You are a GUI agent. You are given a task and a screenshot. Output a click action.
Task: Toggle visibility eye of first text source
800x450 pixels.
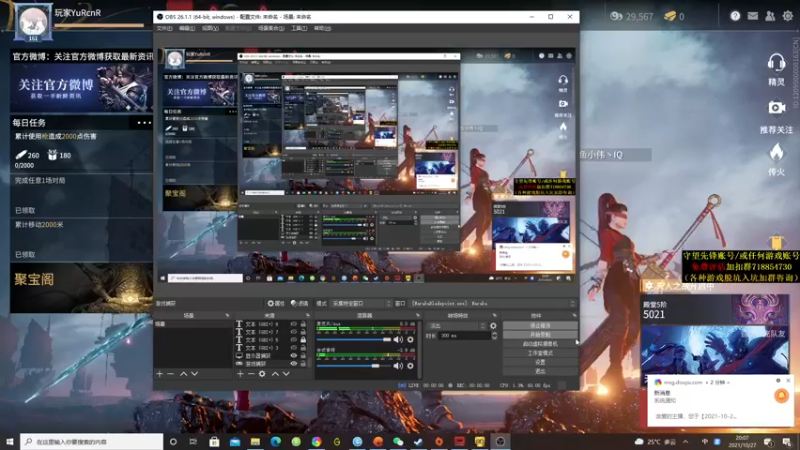coord(294,324)
